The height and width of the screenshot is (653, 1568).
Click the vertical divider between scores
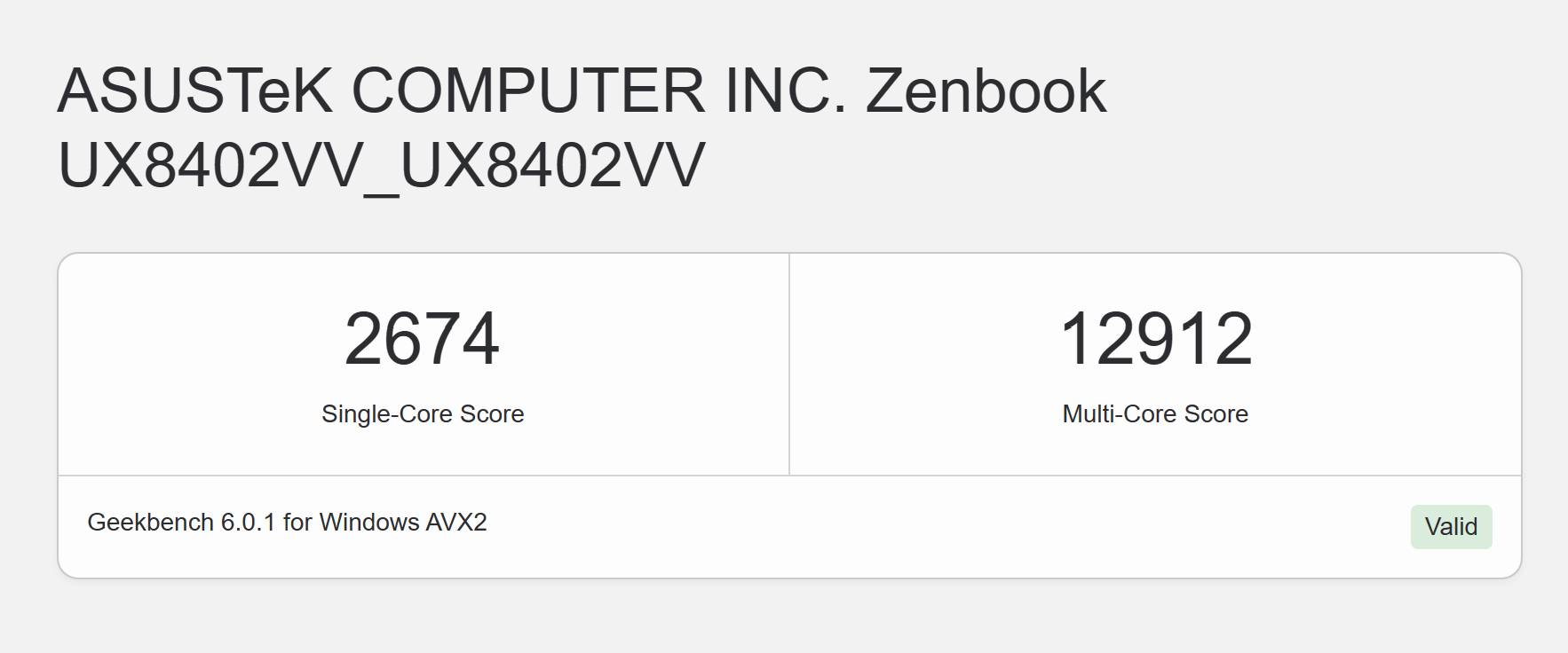pos(789,365)
